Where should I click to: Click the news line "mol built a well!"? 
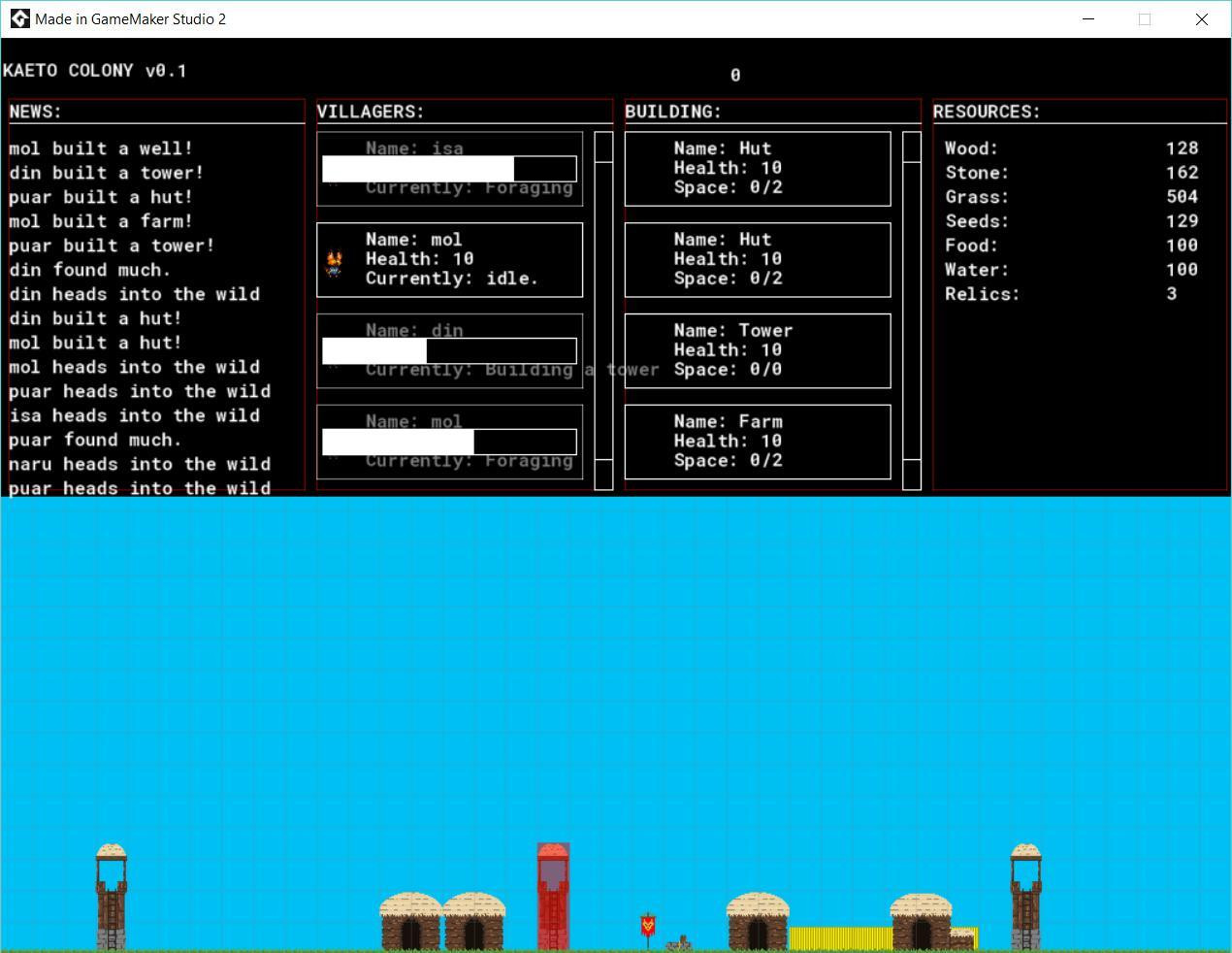coord(101,148)
